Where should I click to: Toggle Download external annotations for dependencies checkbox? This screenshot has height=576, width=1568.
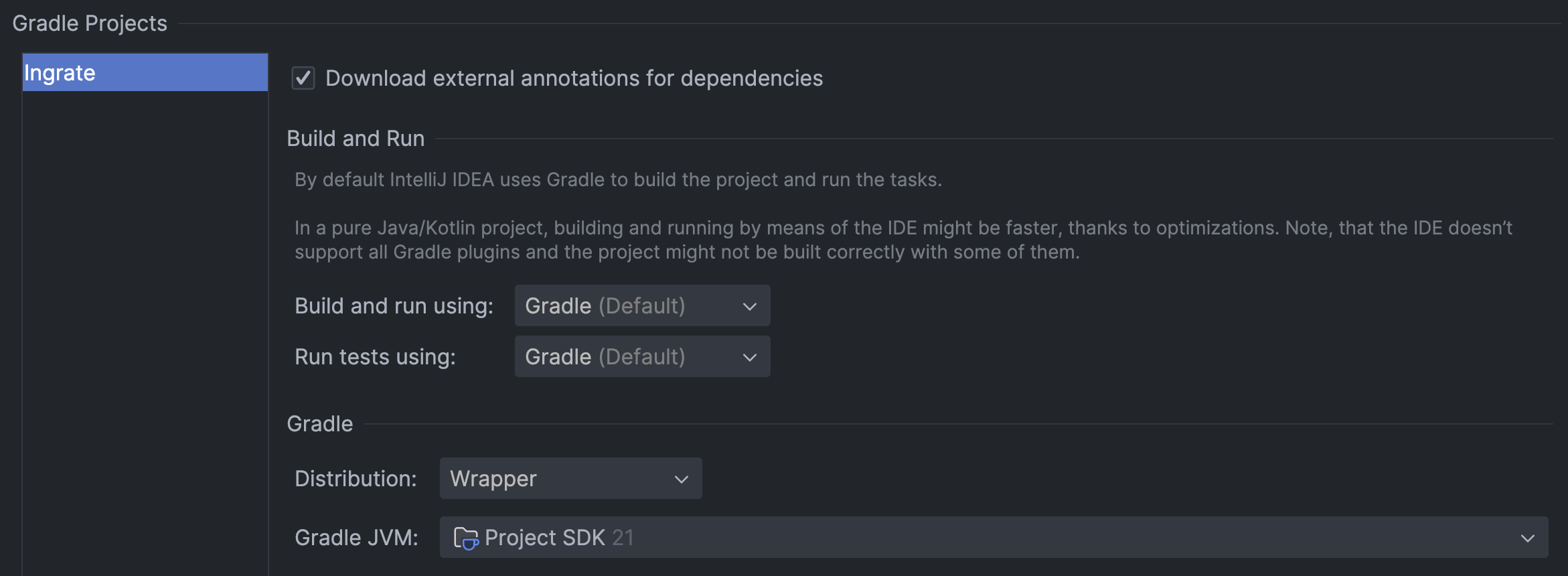(303, 78)
